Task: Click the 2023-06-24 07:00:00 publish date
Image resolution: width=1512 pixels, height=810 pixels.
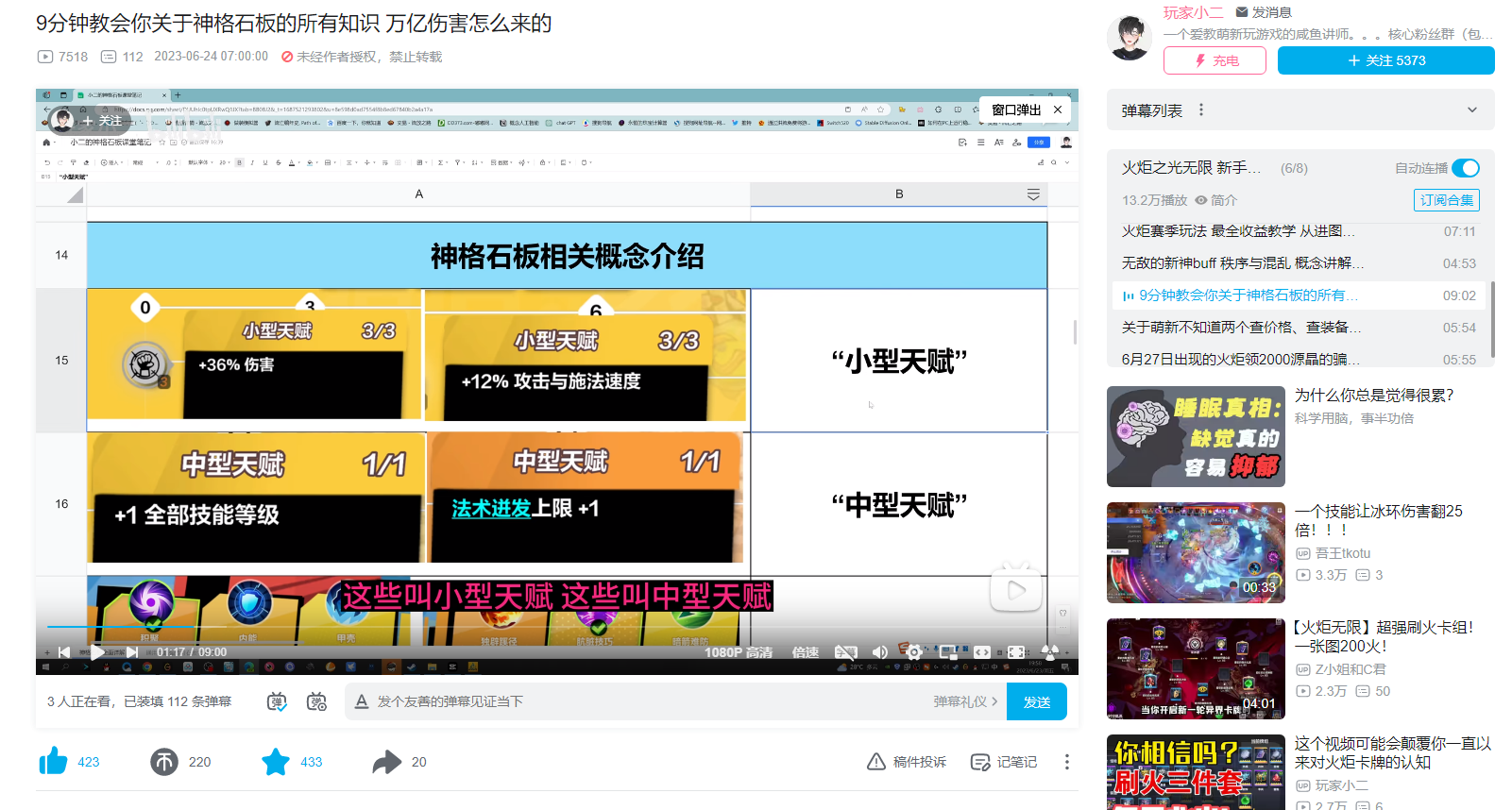Action: 211,57
